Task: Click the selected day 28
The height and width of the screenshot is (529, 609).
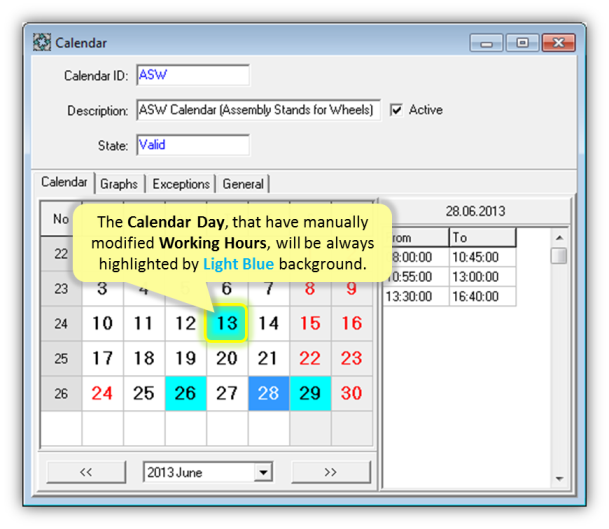Action: coord(269,393)
